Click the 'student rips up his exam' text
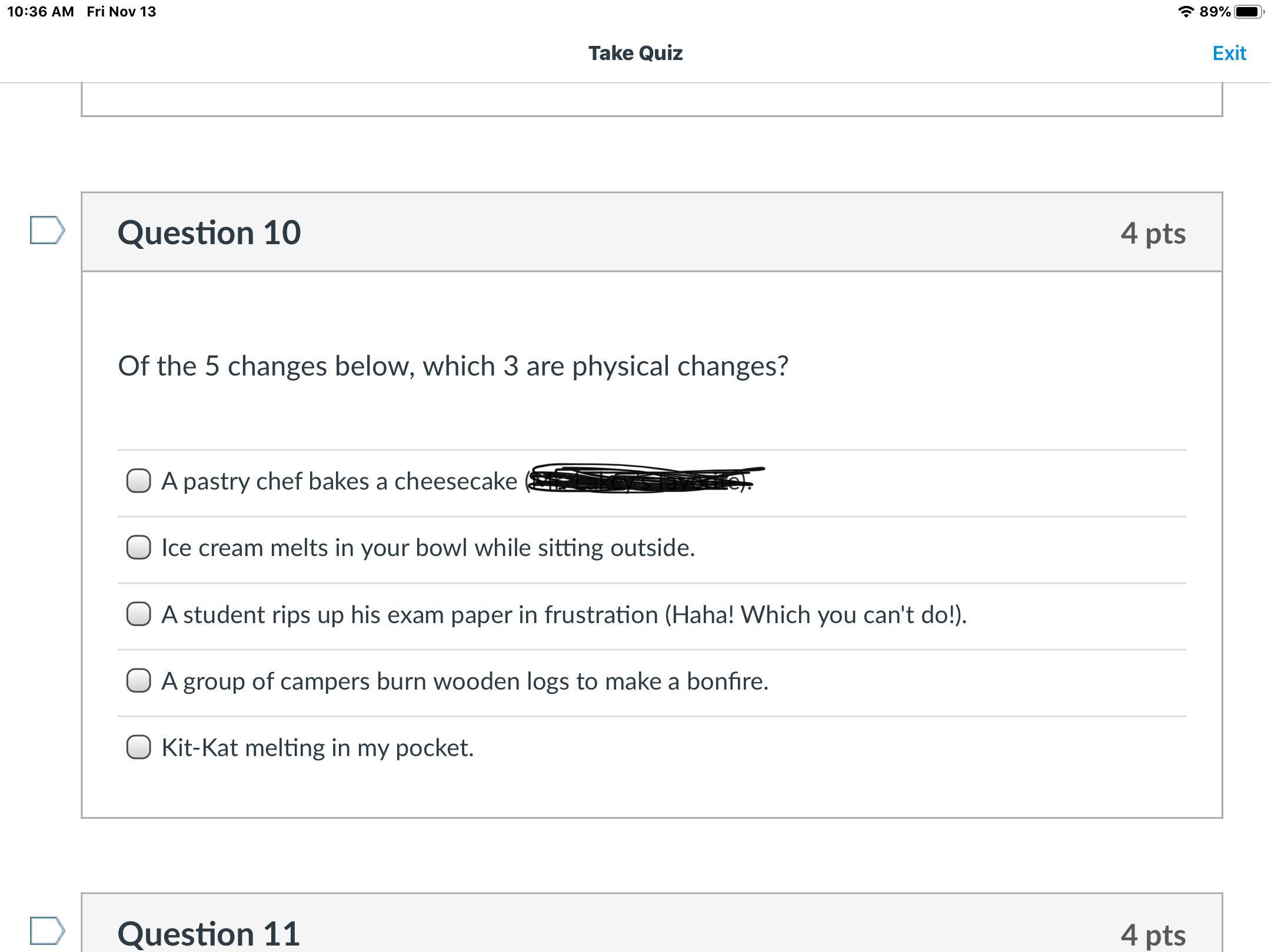Screen dimensions: 1271x952 coord(564,615)
